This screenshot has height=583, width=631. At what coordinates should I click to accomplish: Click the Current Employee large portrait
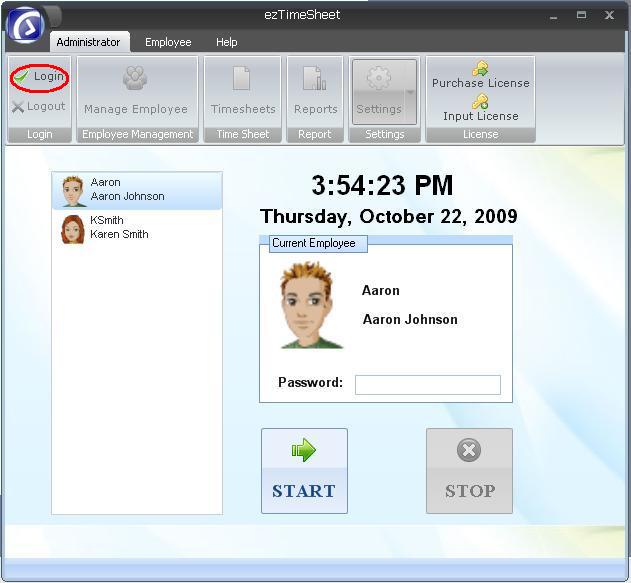310,305
